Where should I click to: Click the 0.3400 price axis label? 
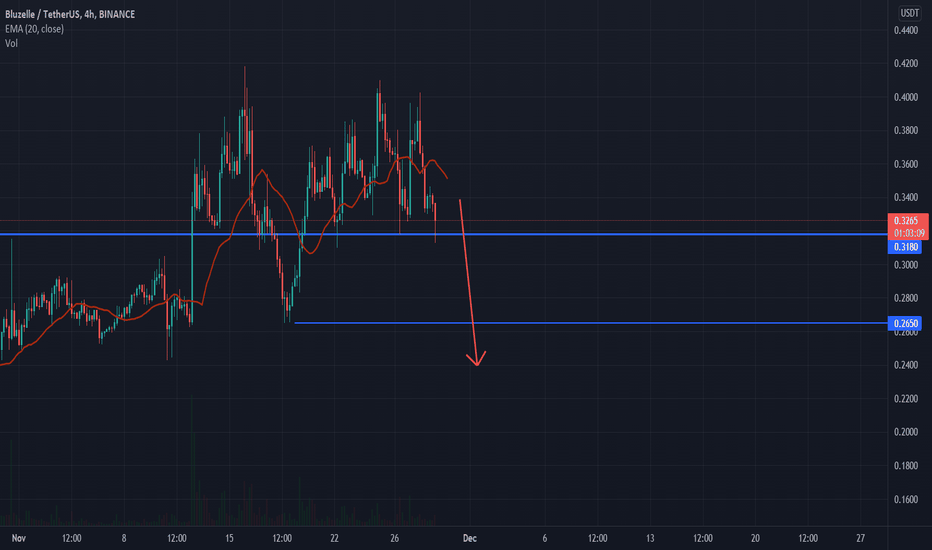tap(906, 197)
